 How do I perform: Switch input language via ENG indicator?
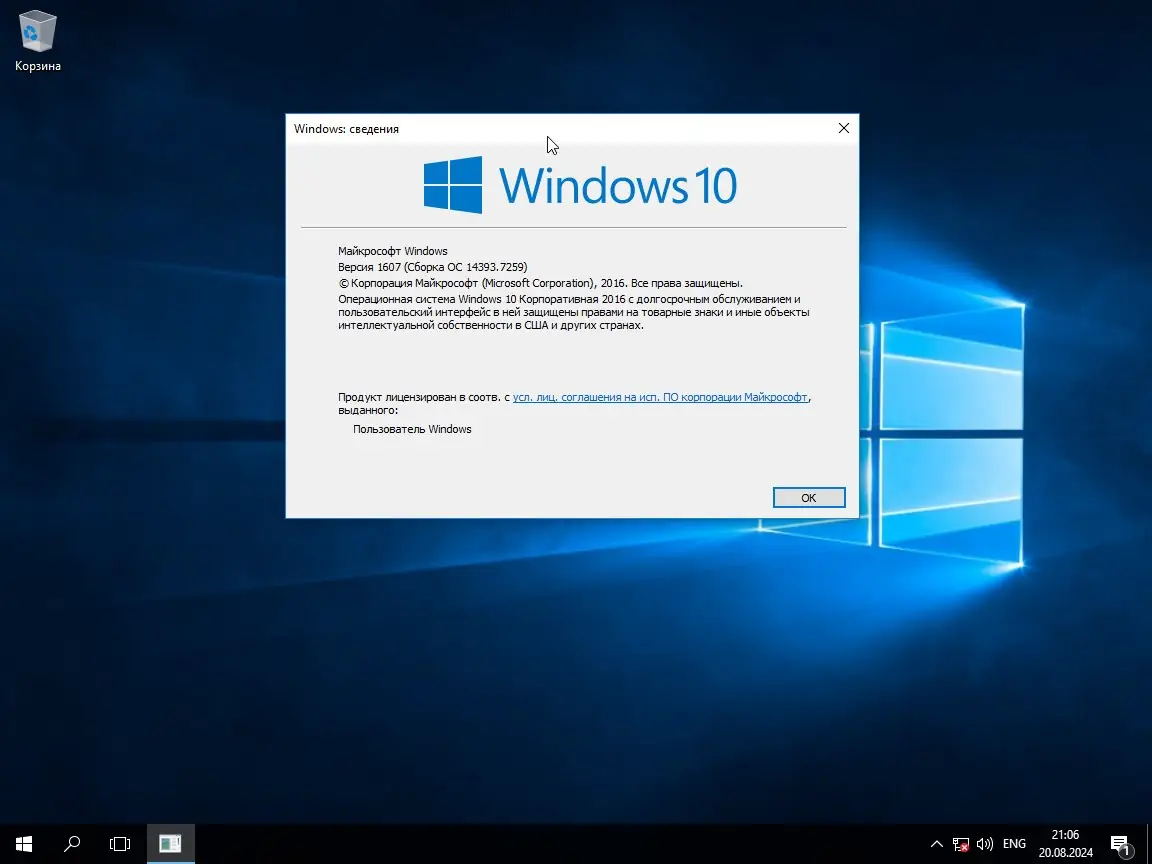(1014, 844)
